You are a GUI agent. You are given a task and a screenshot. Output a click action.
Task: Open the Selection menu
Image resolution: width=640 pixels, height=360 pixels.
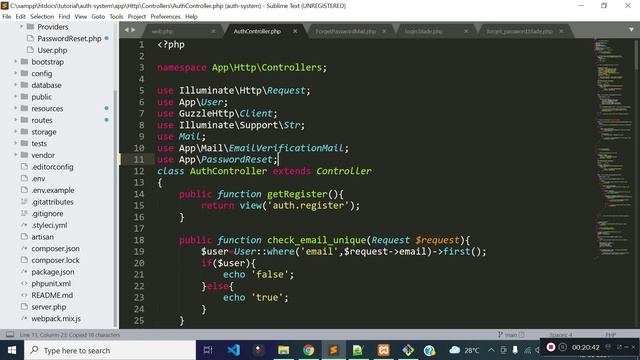[x=42, y=16]
